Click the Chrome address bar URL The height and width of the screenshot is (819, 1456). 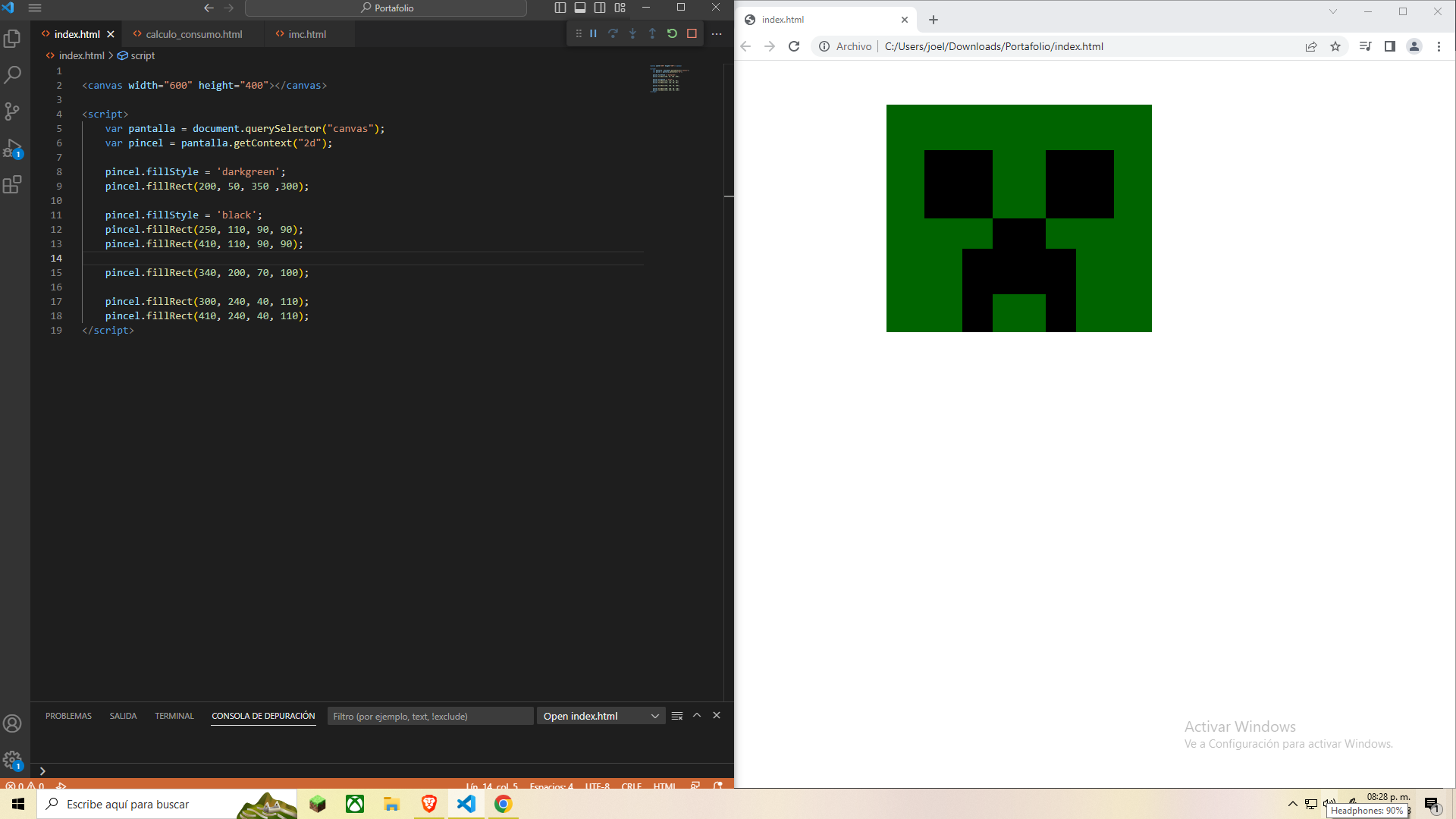coord(993,46)
